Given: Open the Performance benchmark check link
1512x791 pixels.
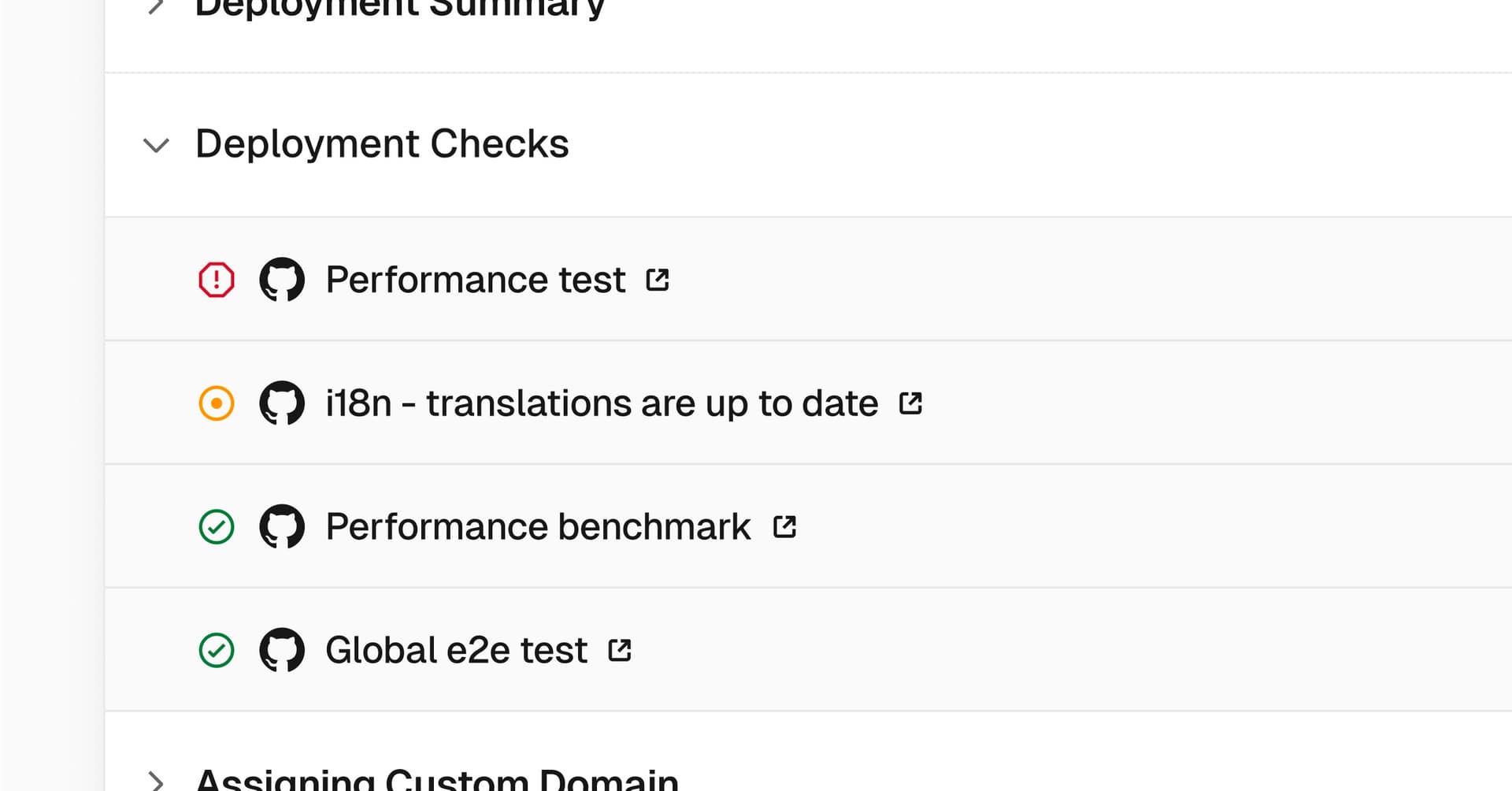Looking at the screenshot, I should 538,527.
